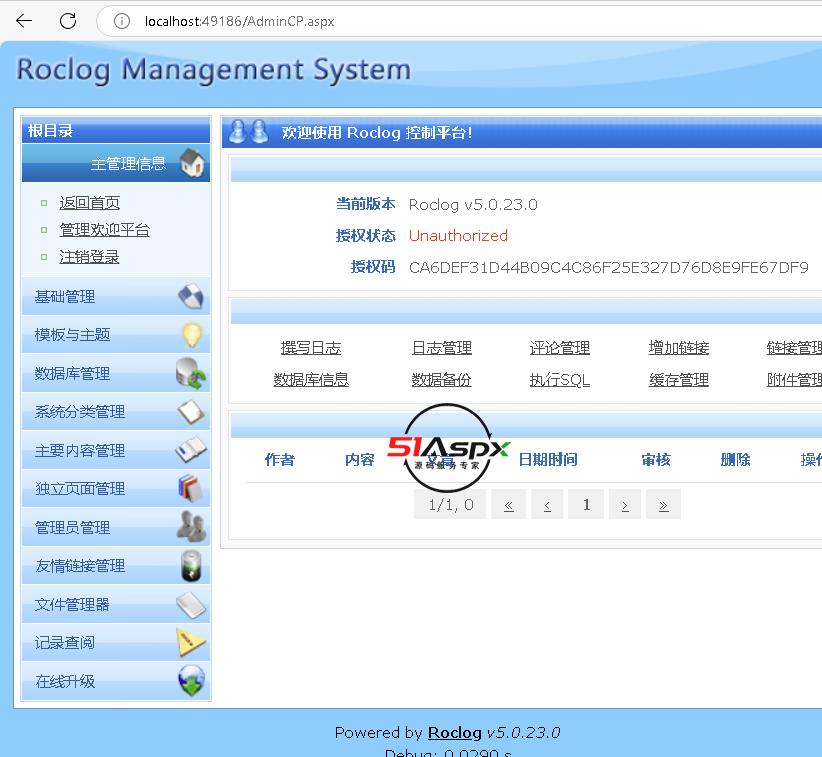Viewport: 822px width, 757px height.
Task: Expand the 独立页面管理 sidebar section
Action: point(116,489)
